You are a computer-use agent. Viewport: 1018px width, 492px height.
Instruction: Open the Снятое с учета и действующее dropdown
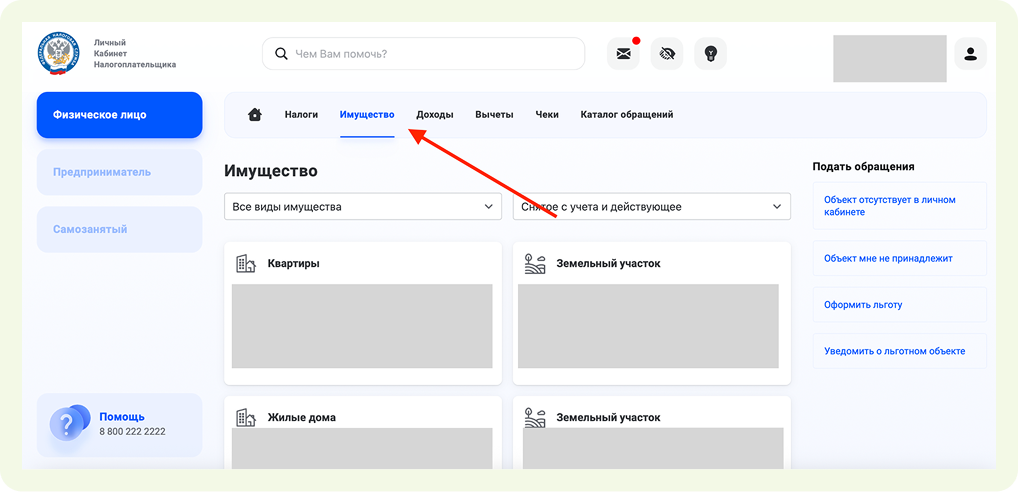pyautogui.click(x=651, y=207)
